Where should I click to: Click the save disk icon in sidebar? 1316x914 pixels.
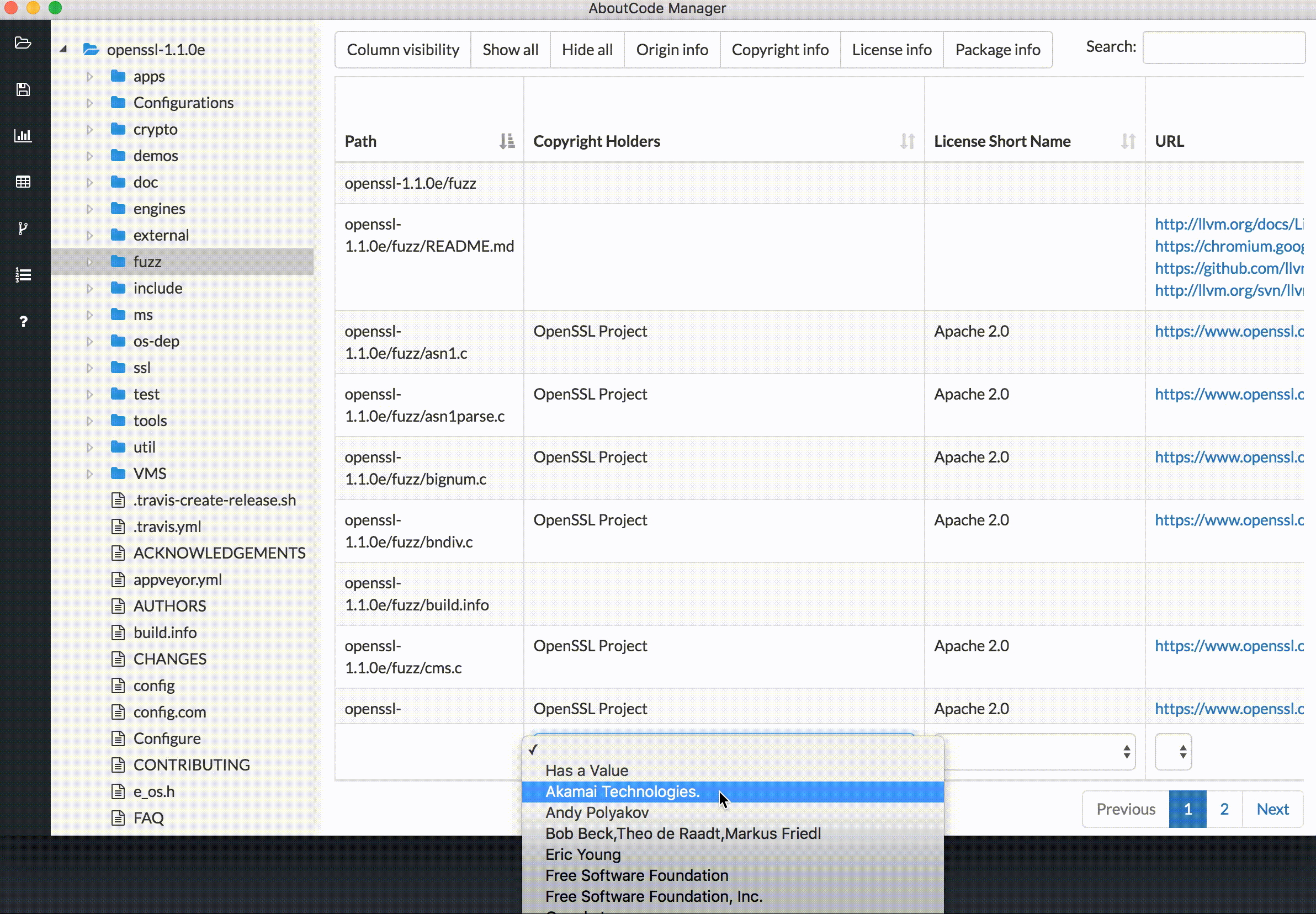coord(23,89)
